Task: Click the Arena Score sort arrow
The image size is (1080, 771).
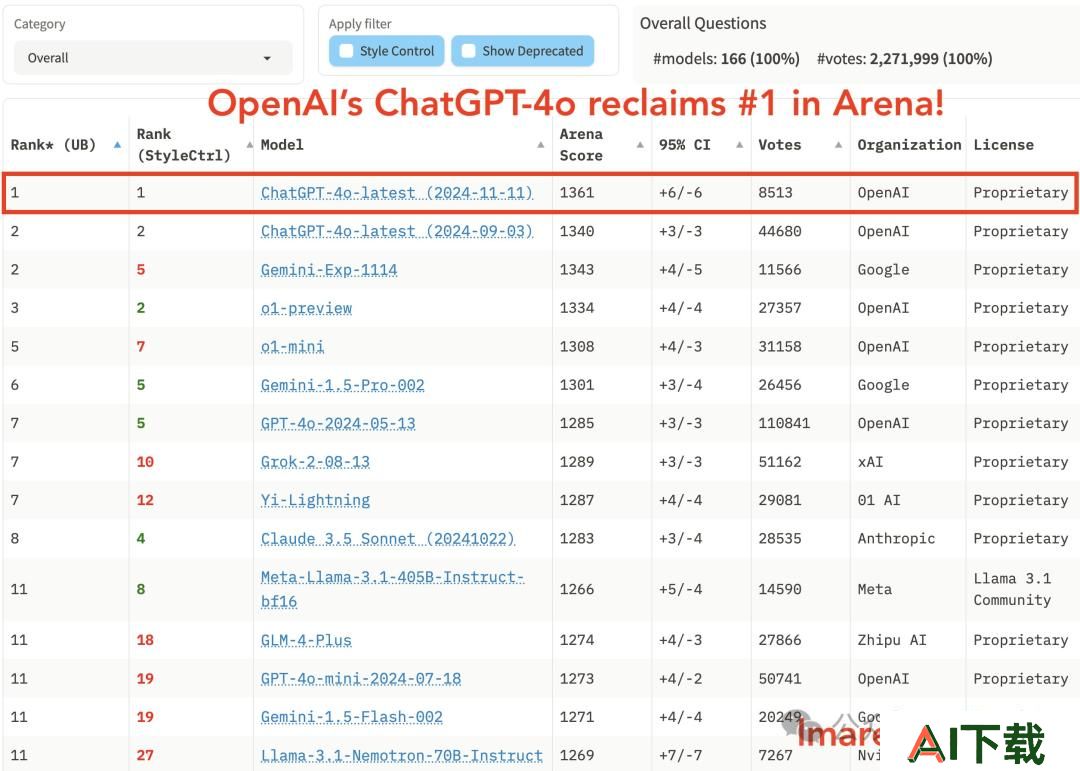Action: (x=640, y=145)
